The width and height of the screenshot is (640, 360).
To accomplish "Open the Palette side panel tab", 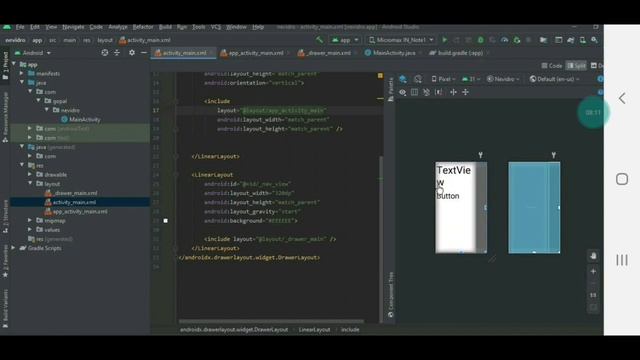I will (x=391, y=89).
